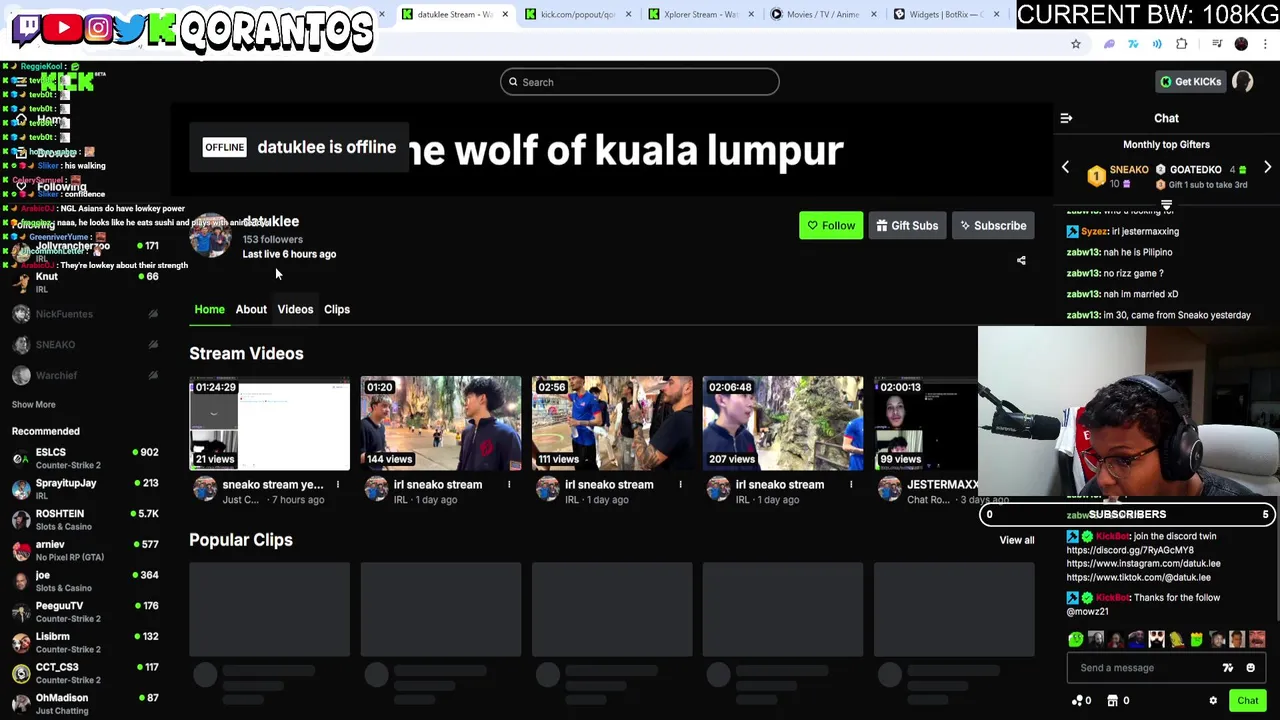
Task: Click the Get KICKs button
Action: pos(1190,82)
